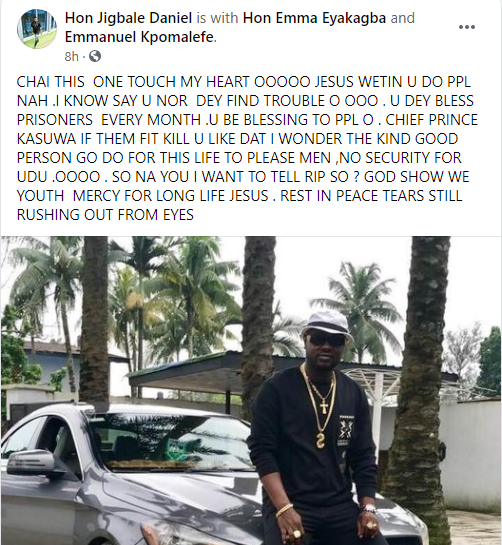Viewport: 502px width, 545px height.
Task: Open the photo of man beside car
Action: 251,391
